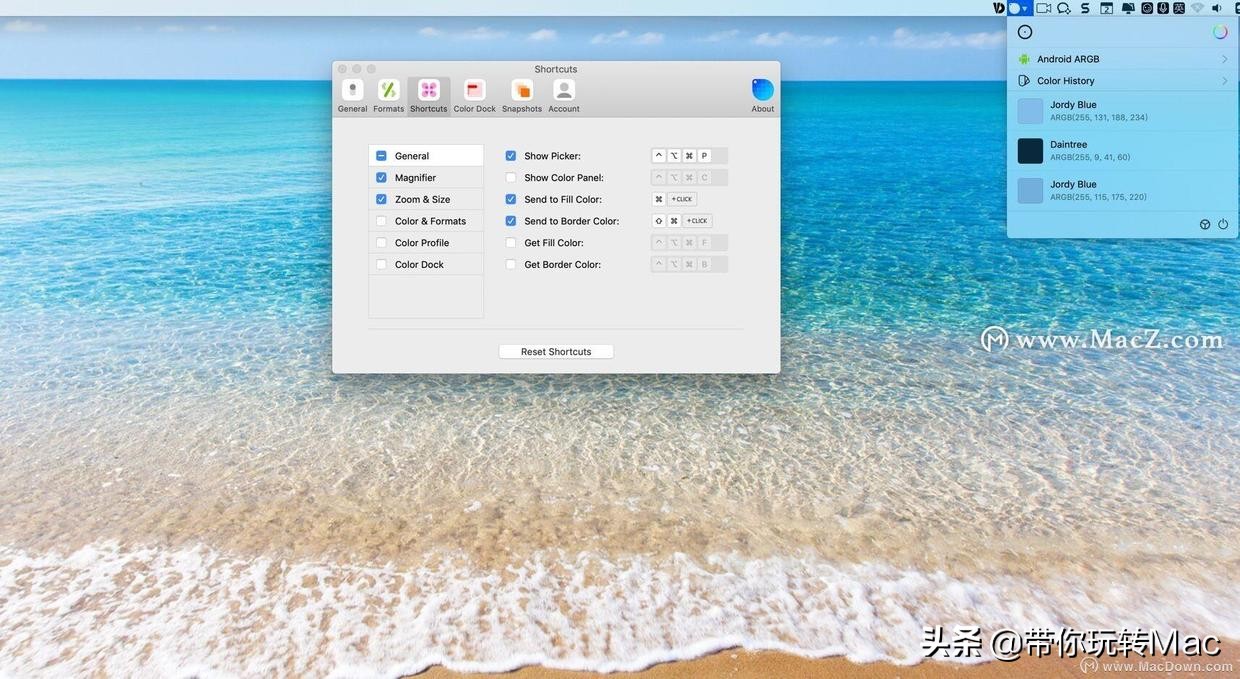Click the steering wheel icon in the popup
1240x679 pixels.
1204,224
